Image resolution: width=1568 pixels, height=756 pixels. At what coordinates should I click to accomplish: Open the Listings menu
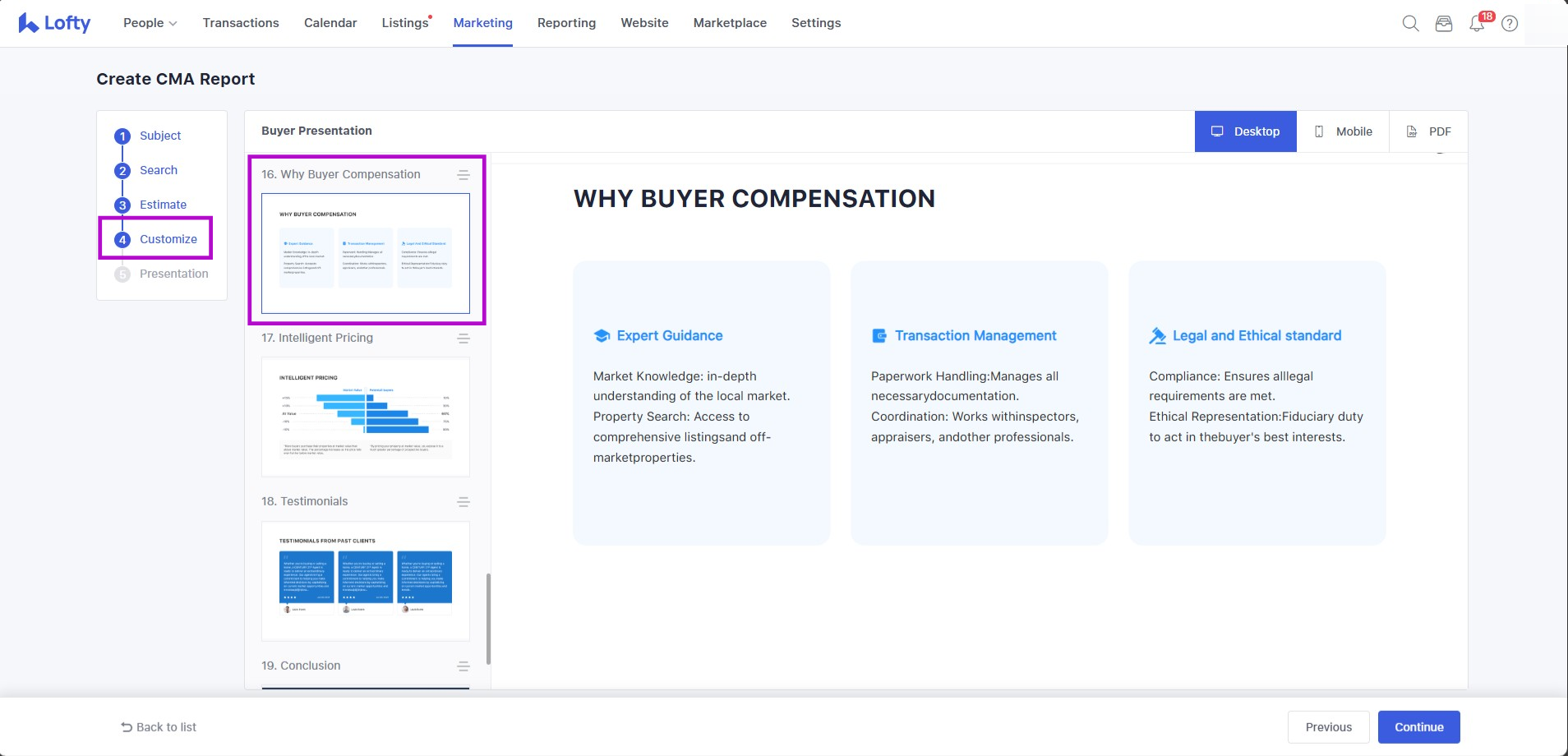pyautogui.click(x=405, y=23)
